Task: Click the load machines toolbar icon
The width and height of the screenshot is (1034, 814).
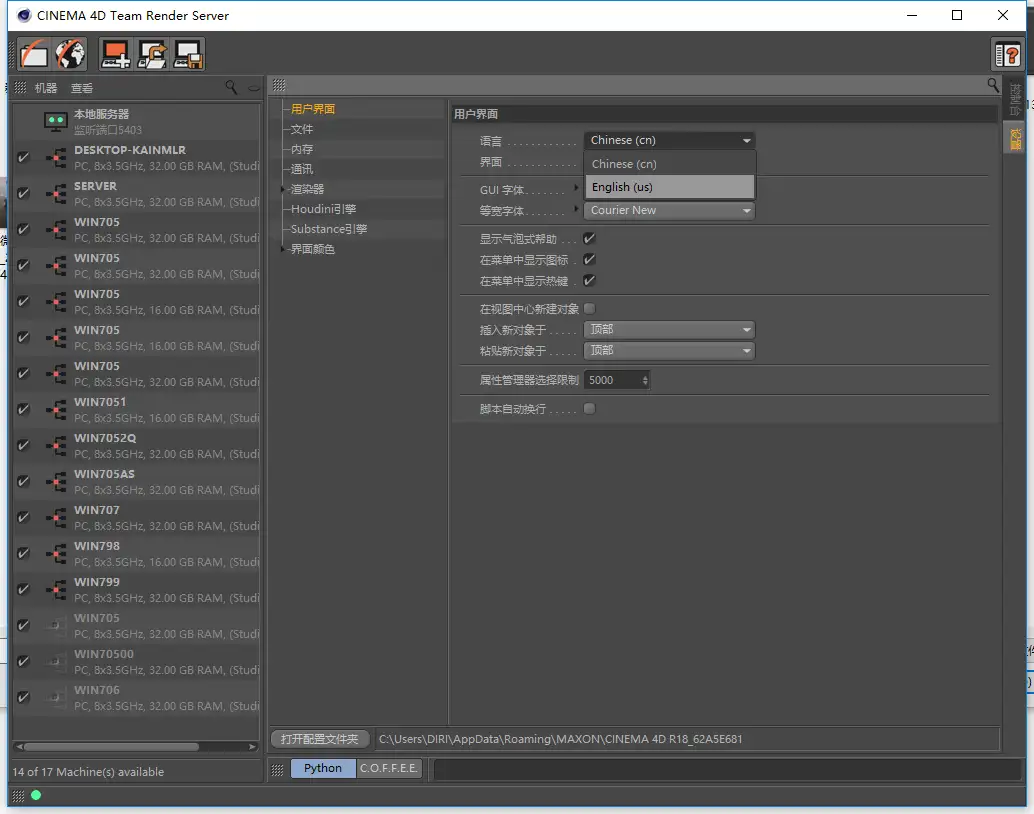Action: pos(152,54)
